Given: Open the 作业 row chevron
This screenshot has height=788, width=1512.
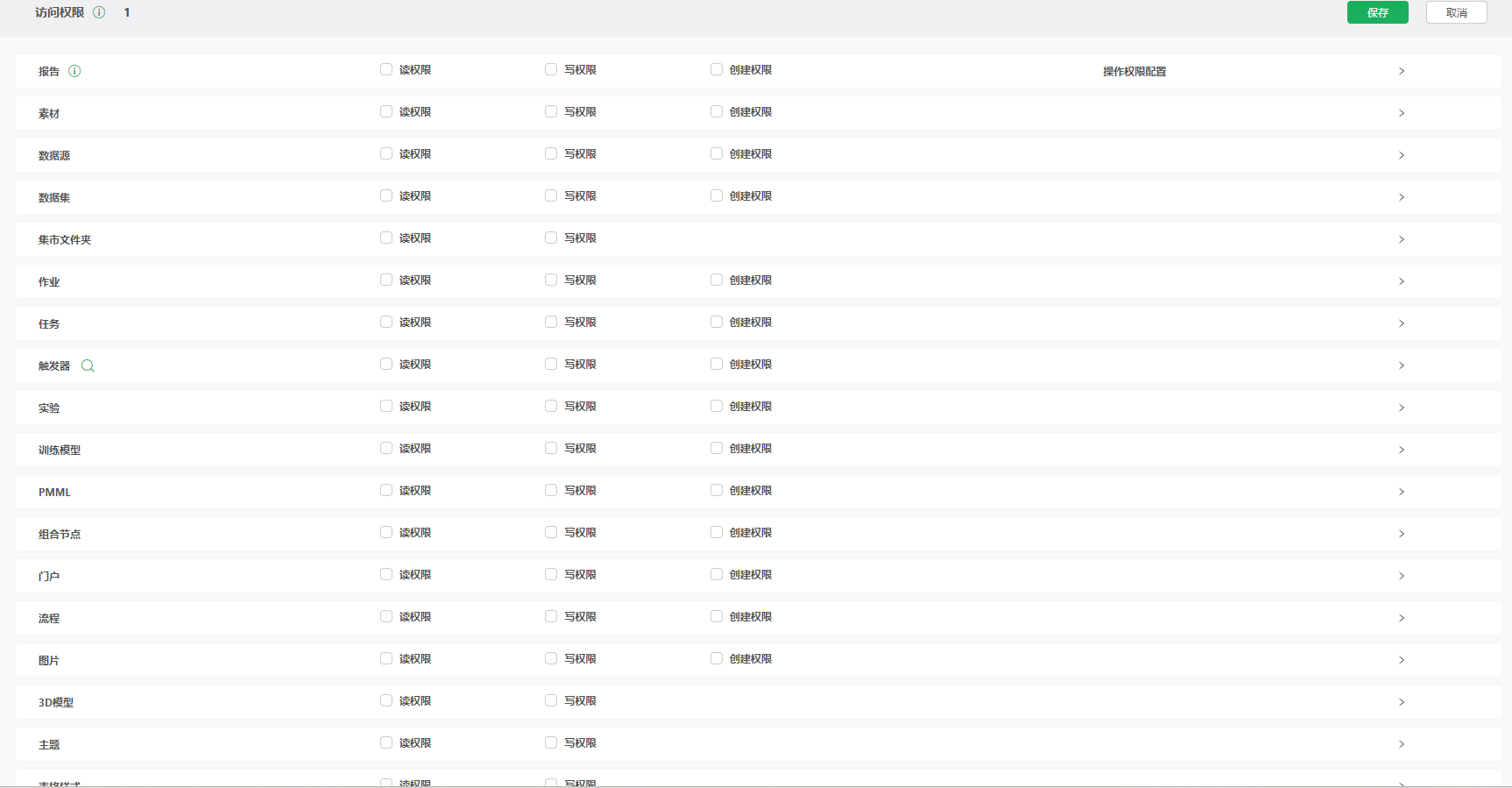Looking at the screenshot, I should pos(1402,281).
